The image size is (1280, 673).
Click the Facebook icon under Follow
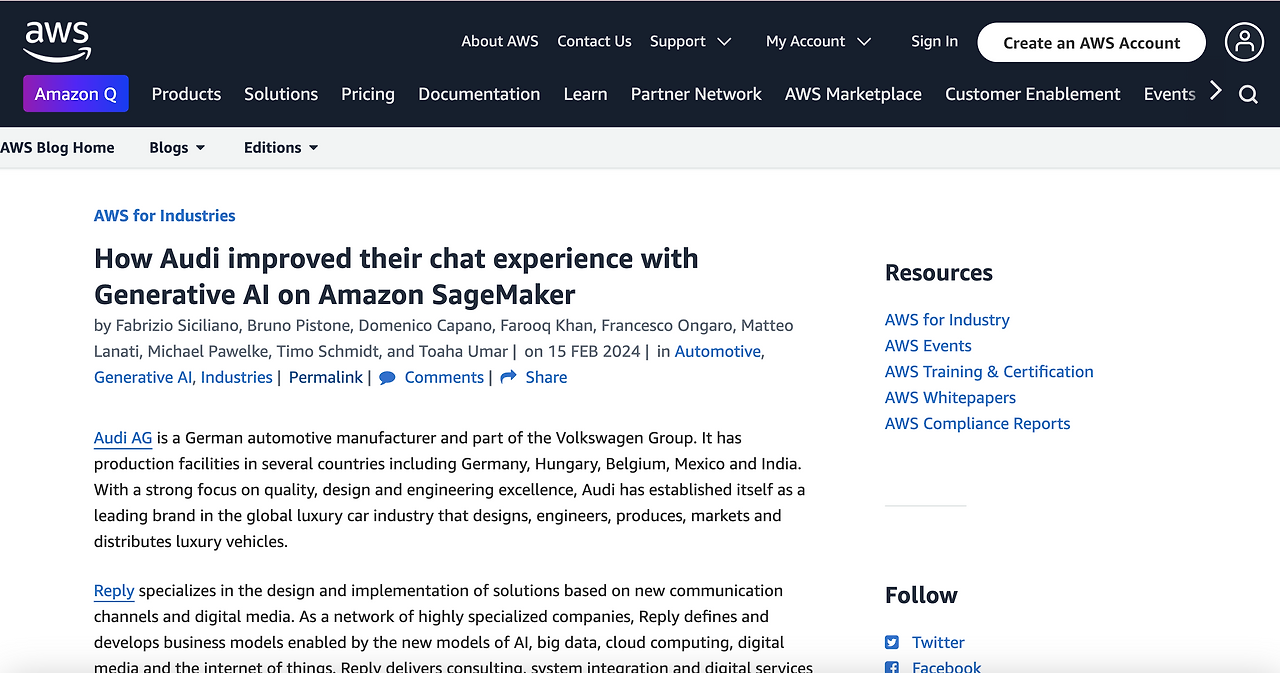pos(892,667)
